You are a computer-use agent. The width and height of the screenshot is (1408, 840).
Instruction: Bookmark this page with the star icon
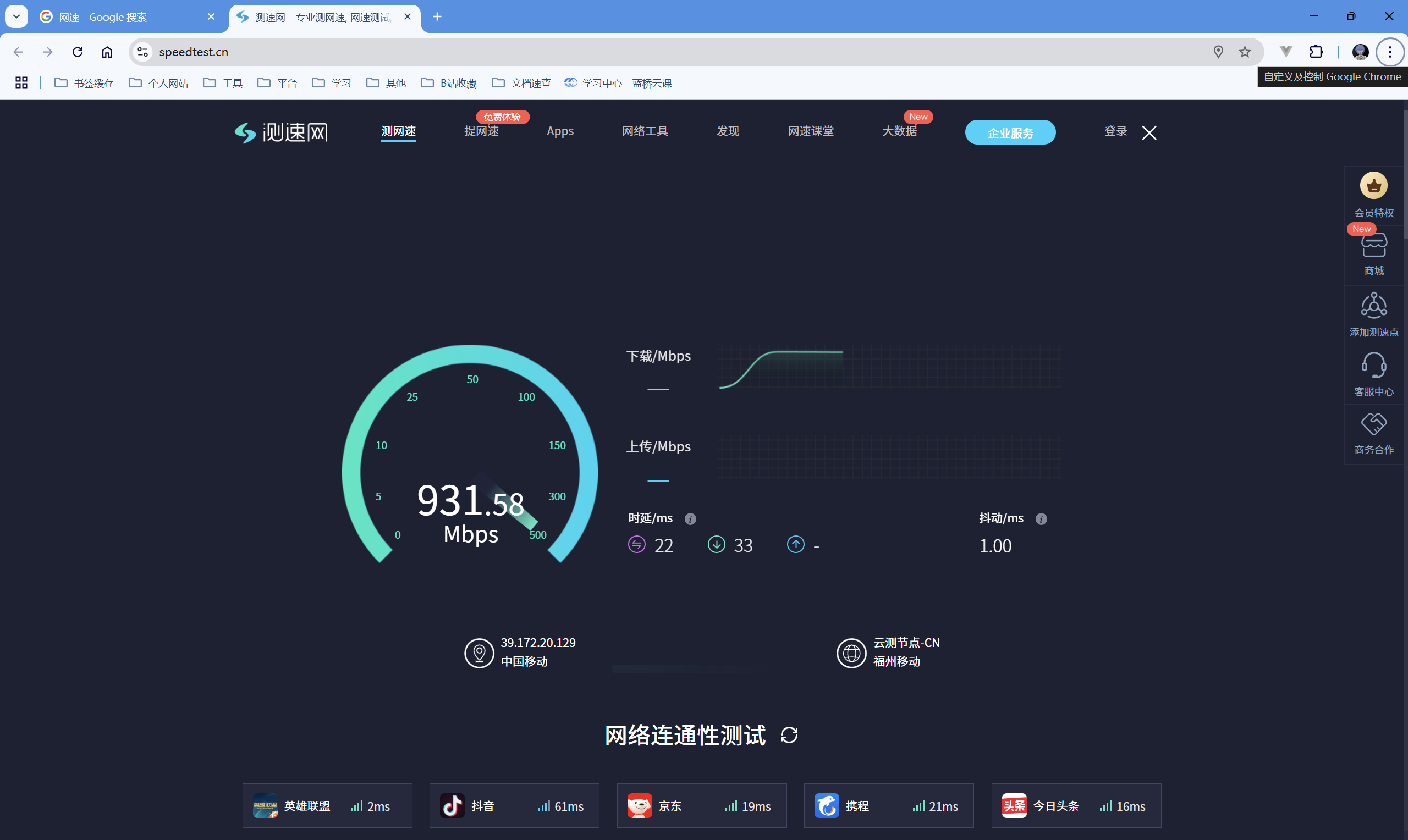tap(1245, 52)
